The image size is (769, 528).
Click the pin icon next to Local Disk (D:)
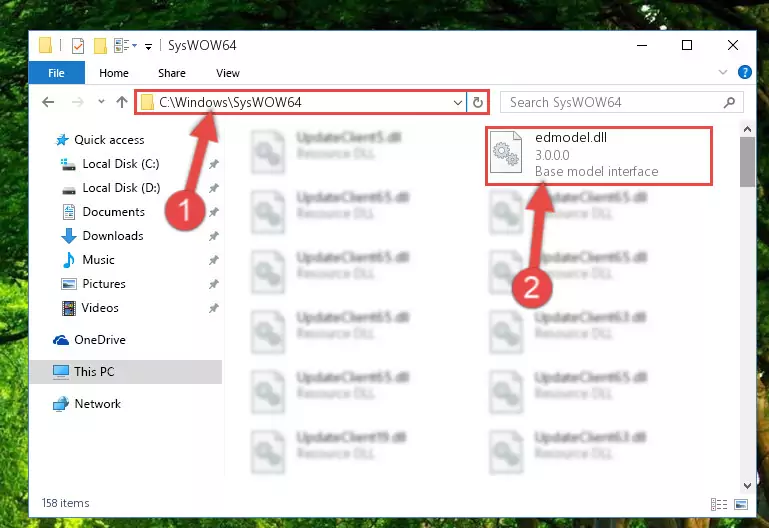click(x=214, y=188)
